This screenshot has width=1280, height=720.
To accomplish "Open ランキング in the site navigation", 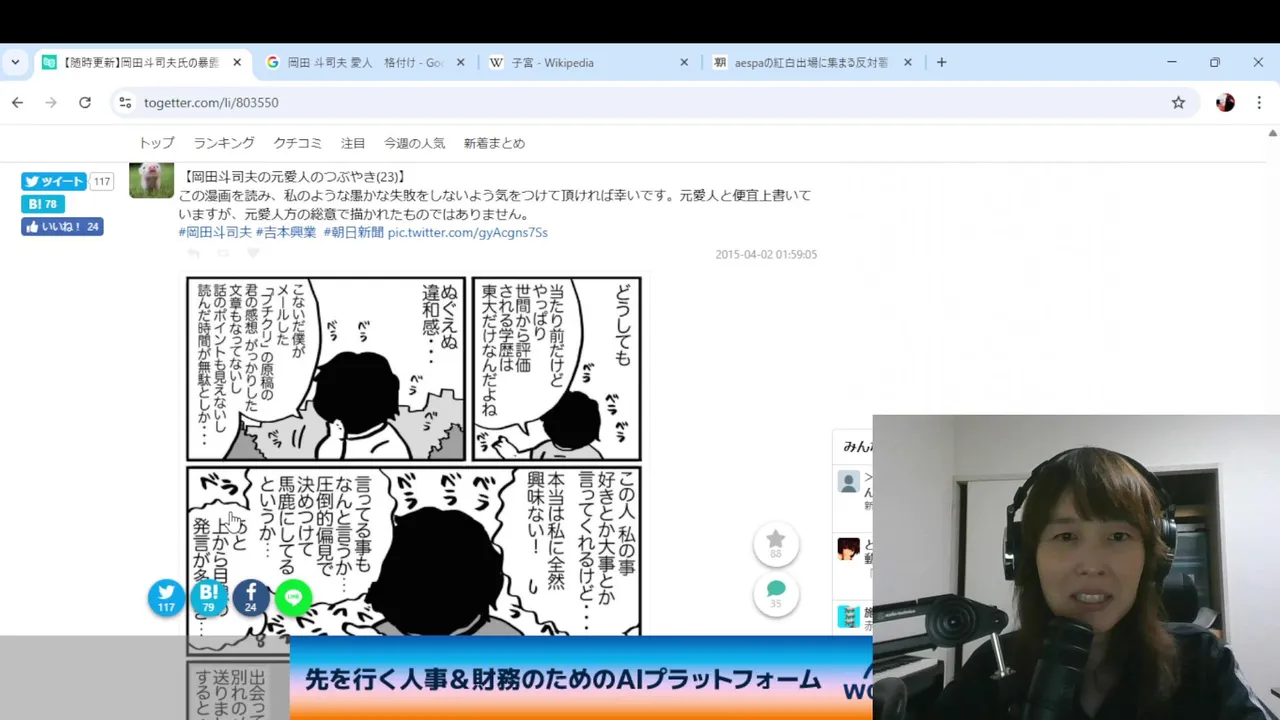I will [224, 143].
